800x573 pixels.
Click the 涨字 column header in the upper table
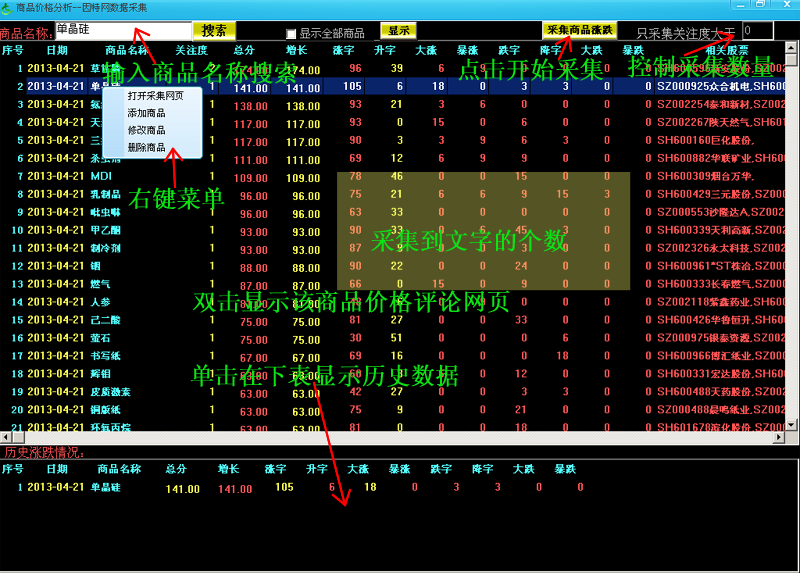[x=343, y=50]
